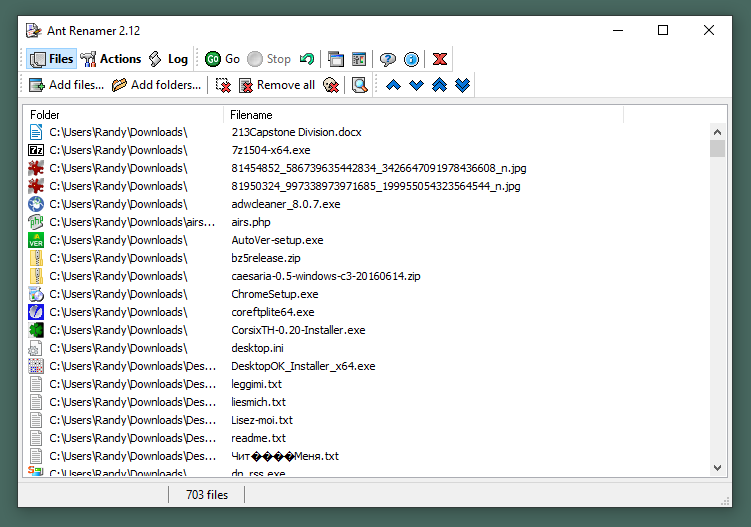Click the disabled Stop button
Image resolution: width=751 pixels, height=527 pixels.
(x=269, y=59)
